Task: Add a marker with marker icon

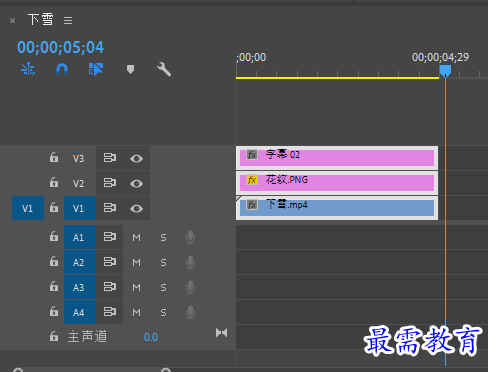Action: pyautogui.click(x=130, y=69)
